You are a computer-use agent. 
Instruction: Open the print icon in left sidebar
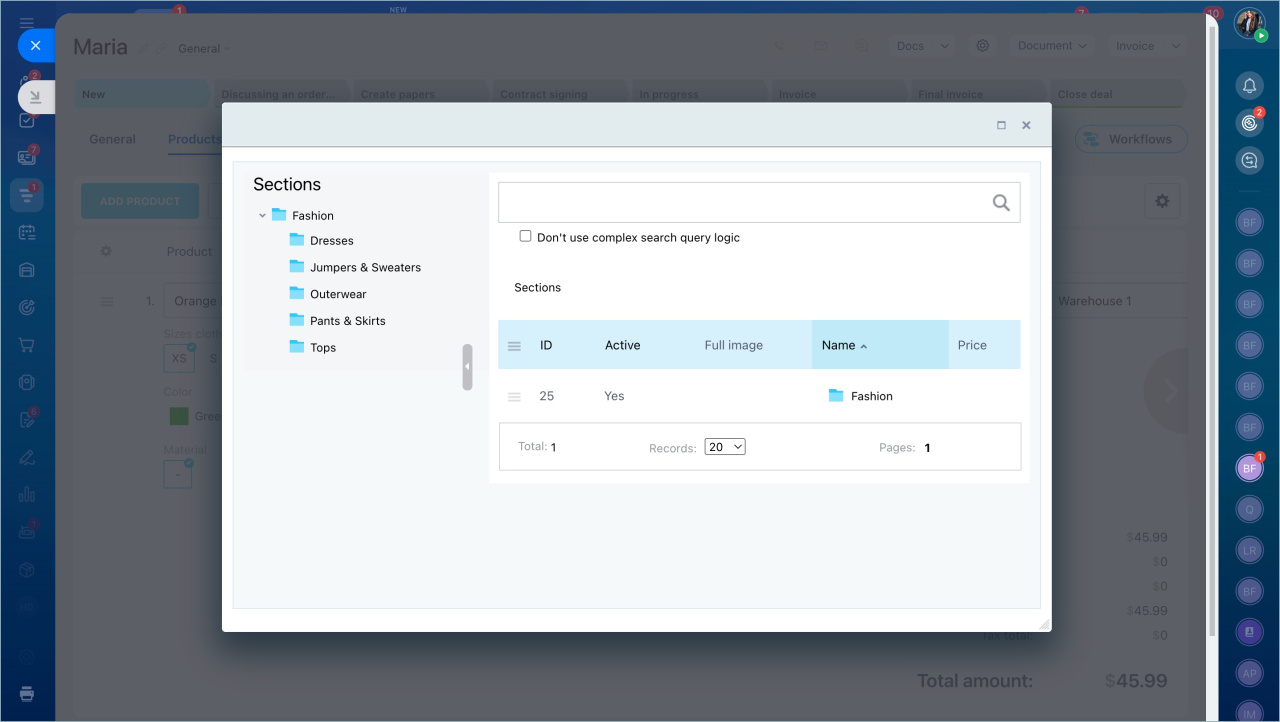pos(27,694)
